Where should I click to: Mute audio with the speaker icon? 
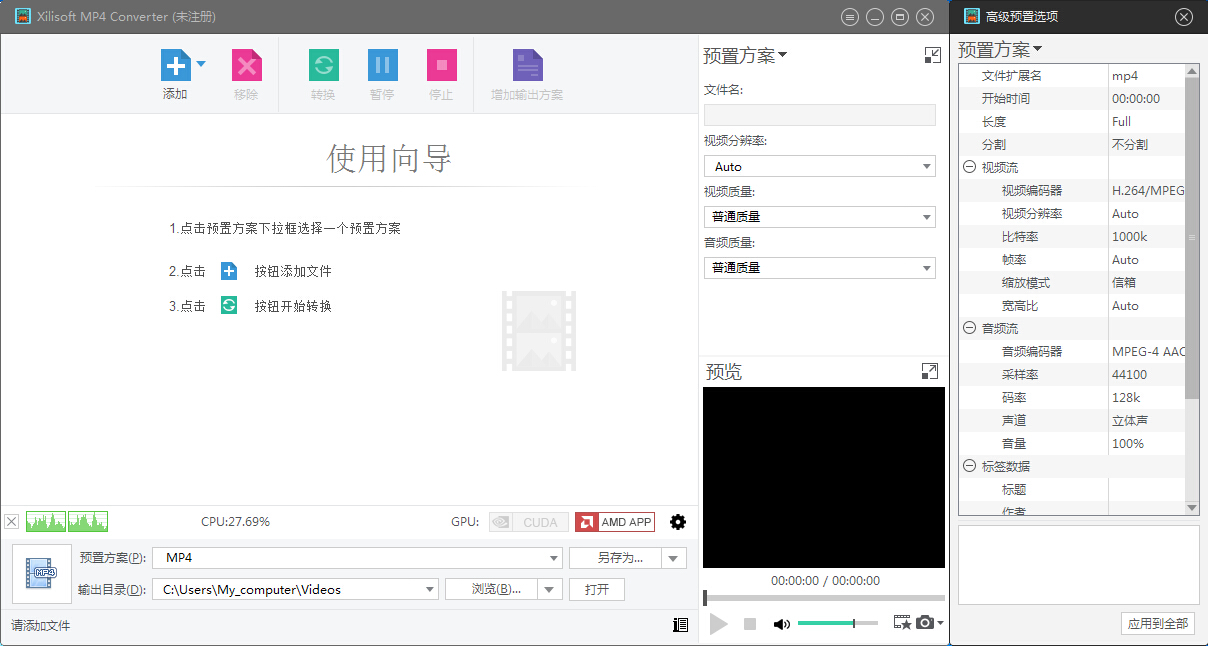[x=781, y=624]
